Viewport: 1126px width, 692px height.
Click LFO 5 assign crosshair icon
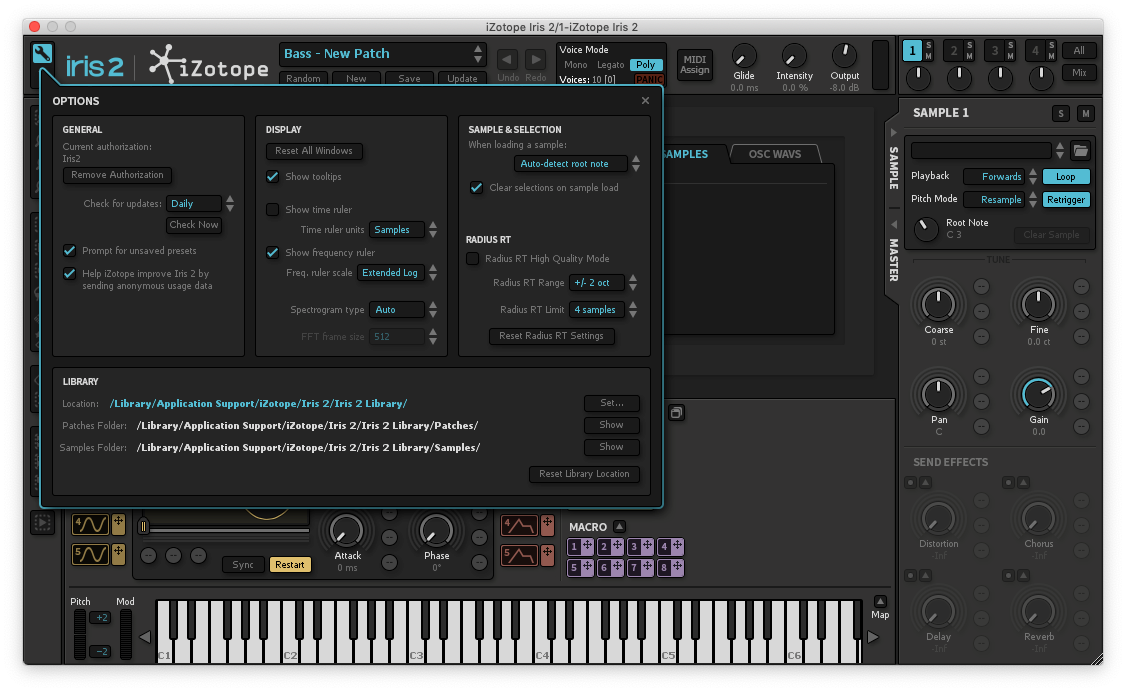118,554
